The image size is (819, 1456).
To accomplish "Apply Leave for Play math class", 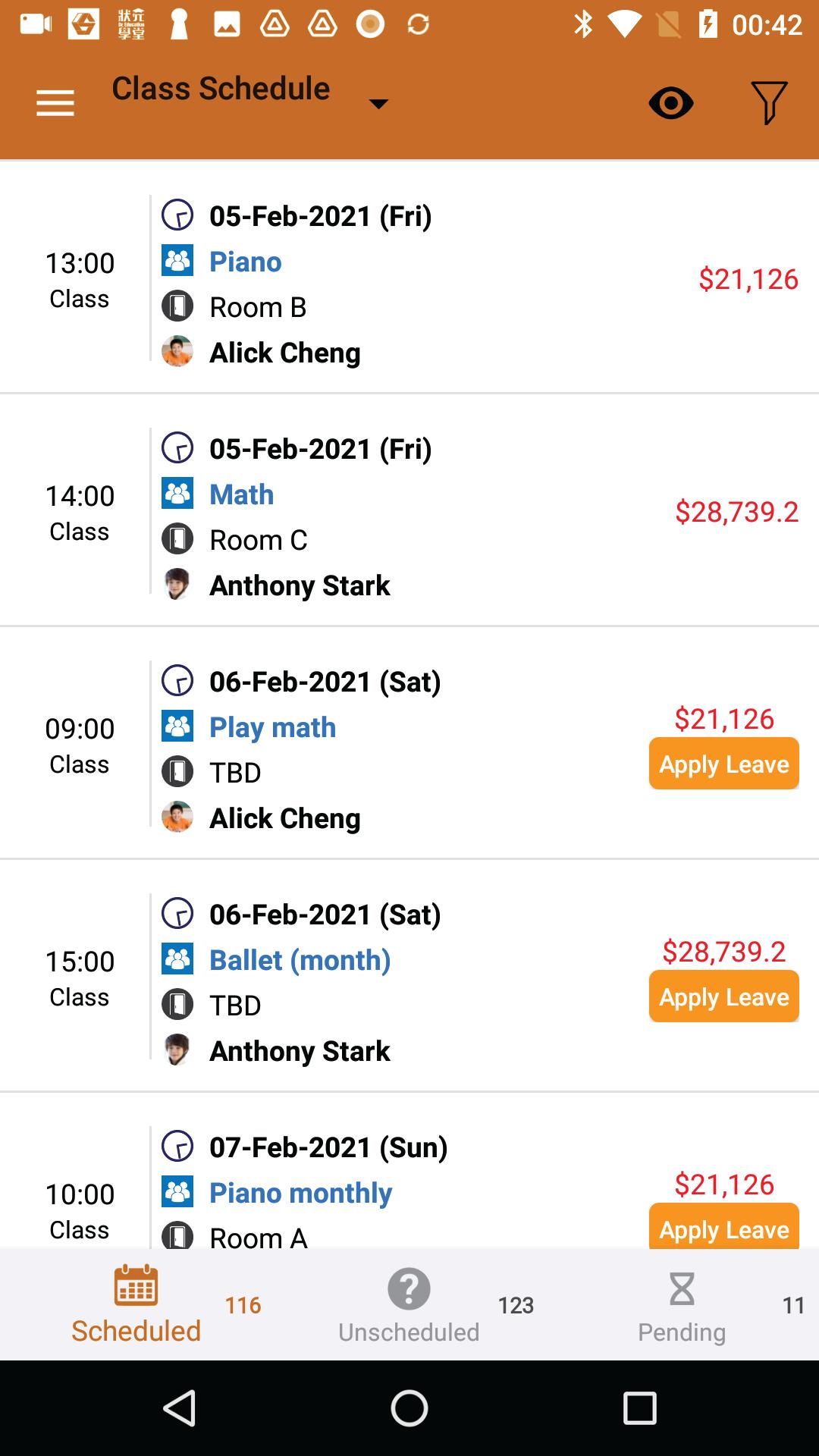I will tap(724, 764).
